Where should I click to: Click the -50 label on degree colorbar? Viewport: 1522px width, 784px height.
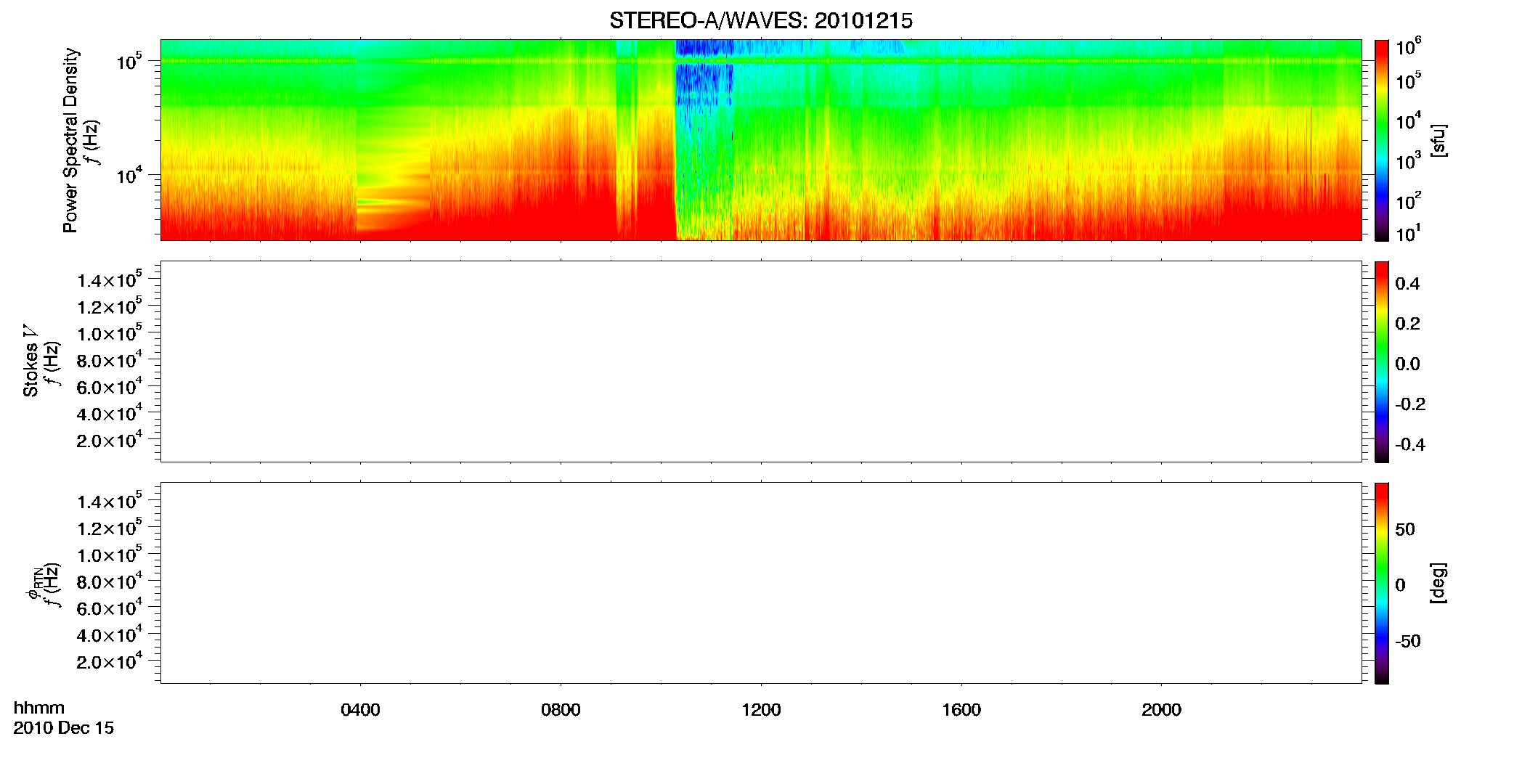(x=1408, y=641)
